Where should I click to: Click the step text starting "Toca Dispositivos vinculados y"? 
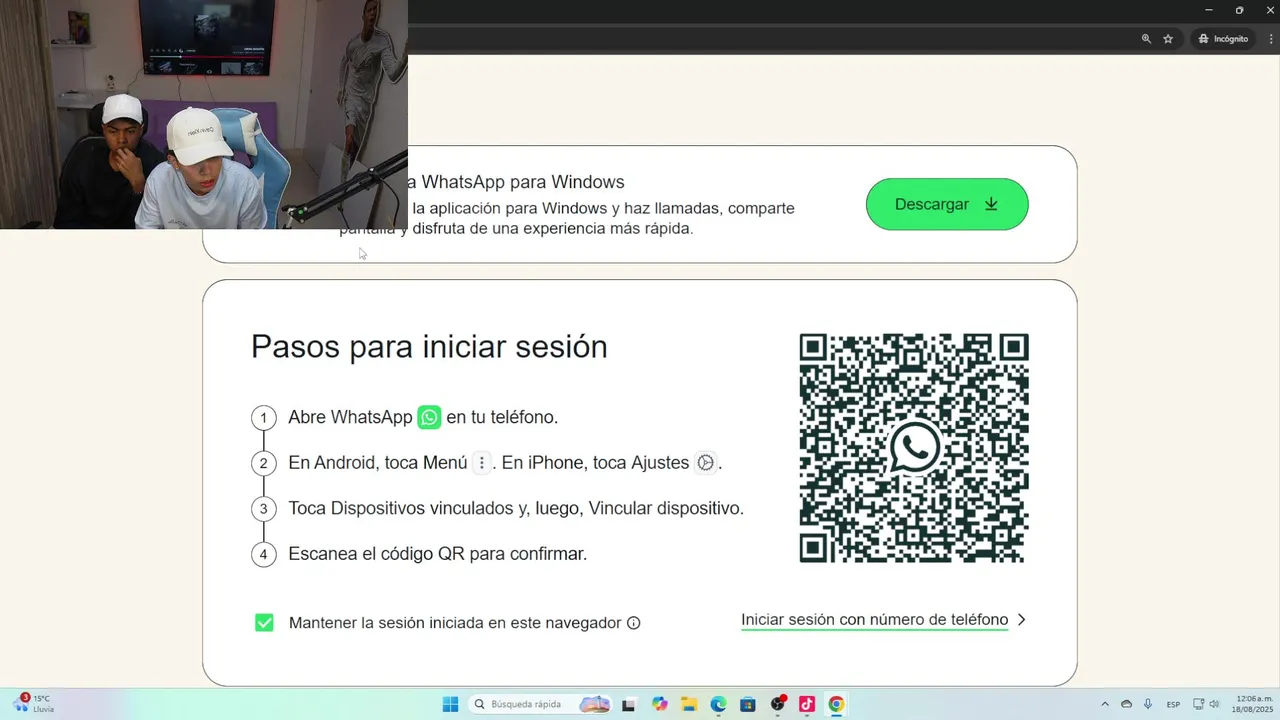tap(516, 508)
